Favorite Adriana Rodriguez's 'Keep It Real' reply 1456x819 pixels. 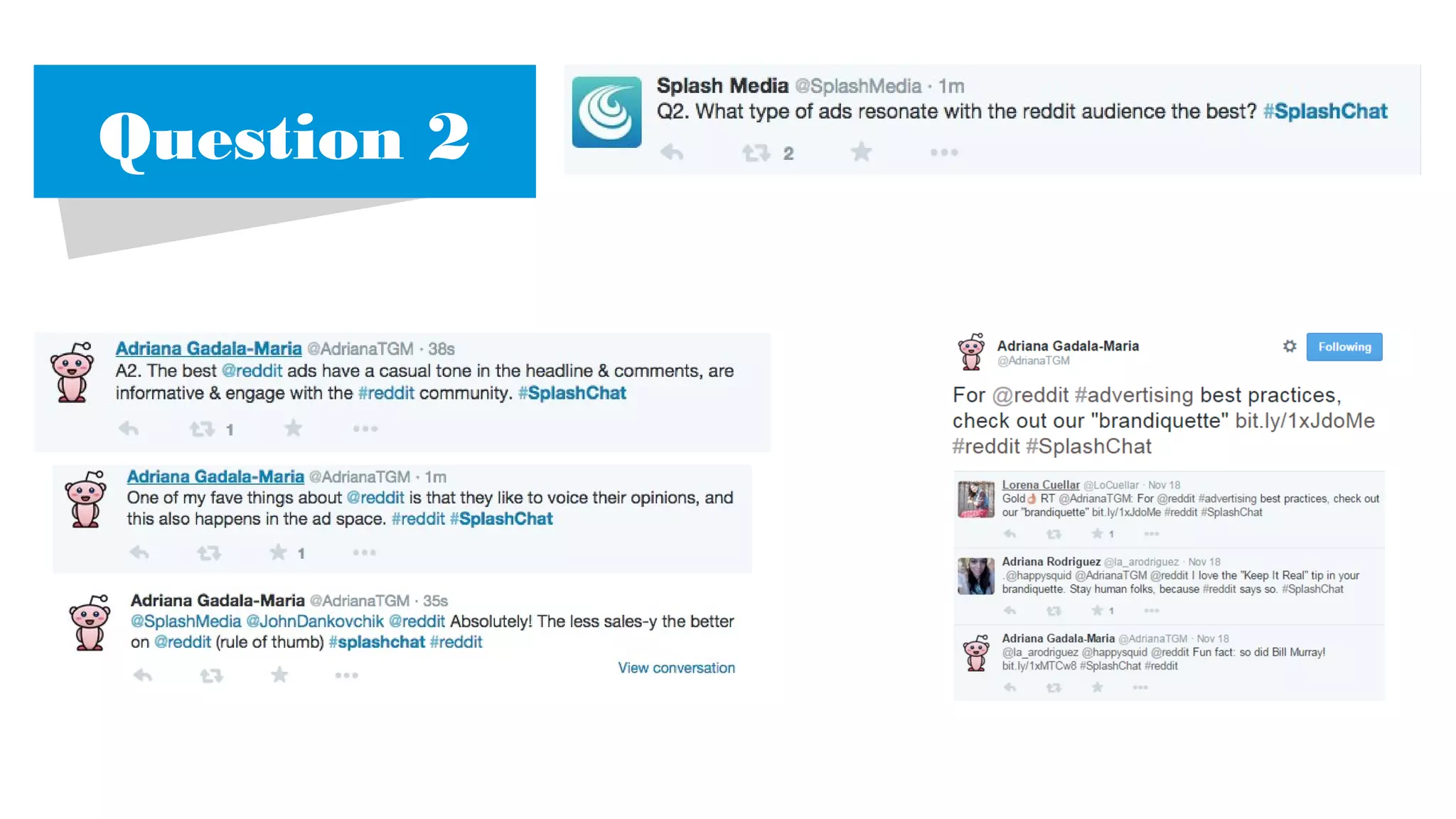pyautogui.click(x=1097, y=611)
